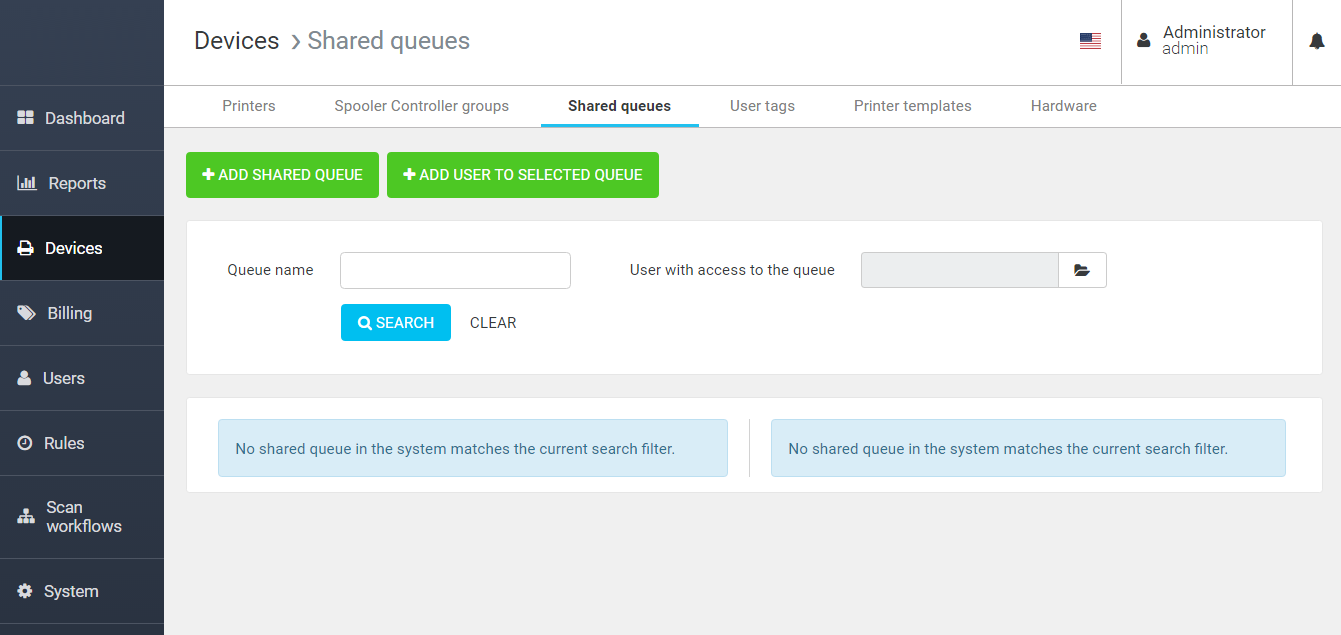Click the Reports bar chart icon
This screenshot has width=1341, height=635.
27,183
